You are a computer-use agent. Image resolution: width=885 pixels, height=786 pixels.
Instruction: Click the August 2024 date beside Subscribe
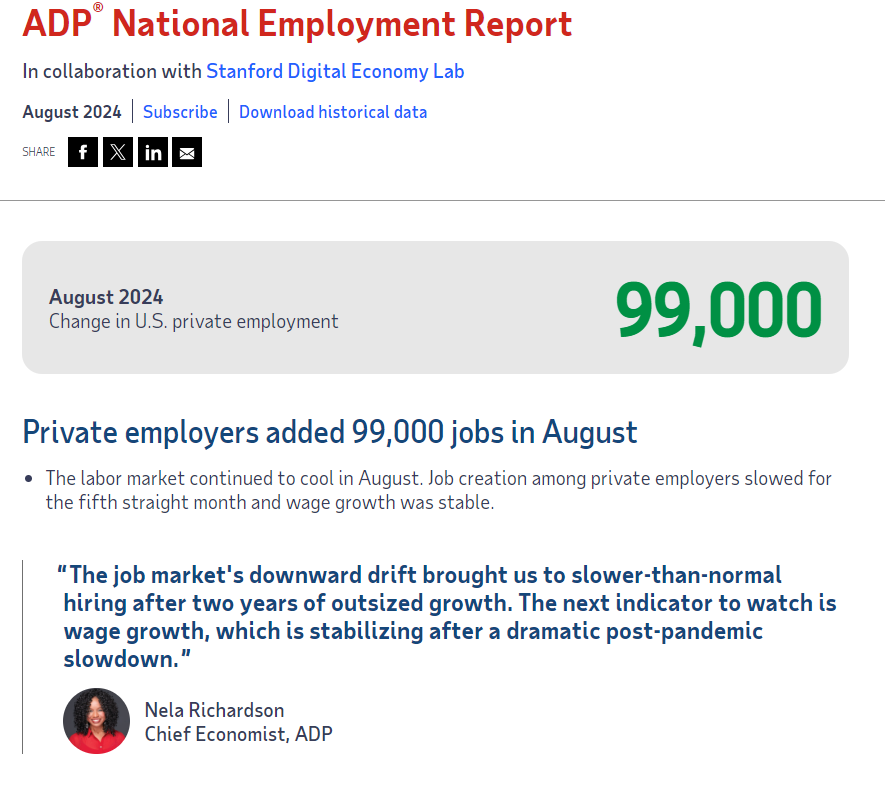click(x=72, y=112)
